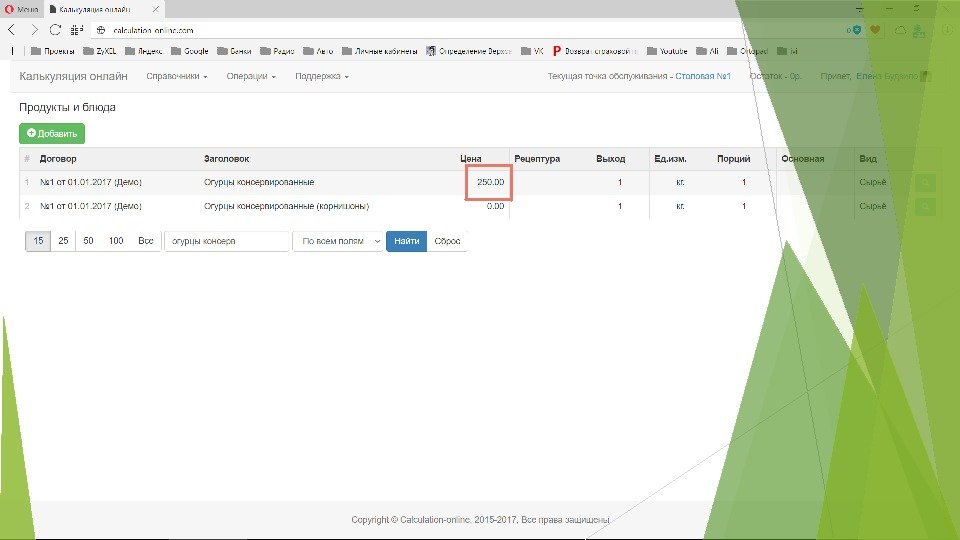Open the Возврат страховой bookmark
This screenshot has height=540, width=960.
pos(595,51)
